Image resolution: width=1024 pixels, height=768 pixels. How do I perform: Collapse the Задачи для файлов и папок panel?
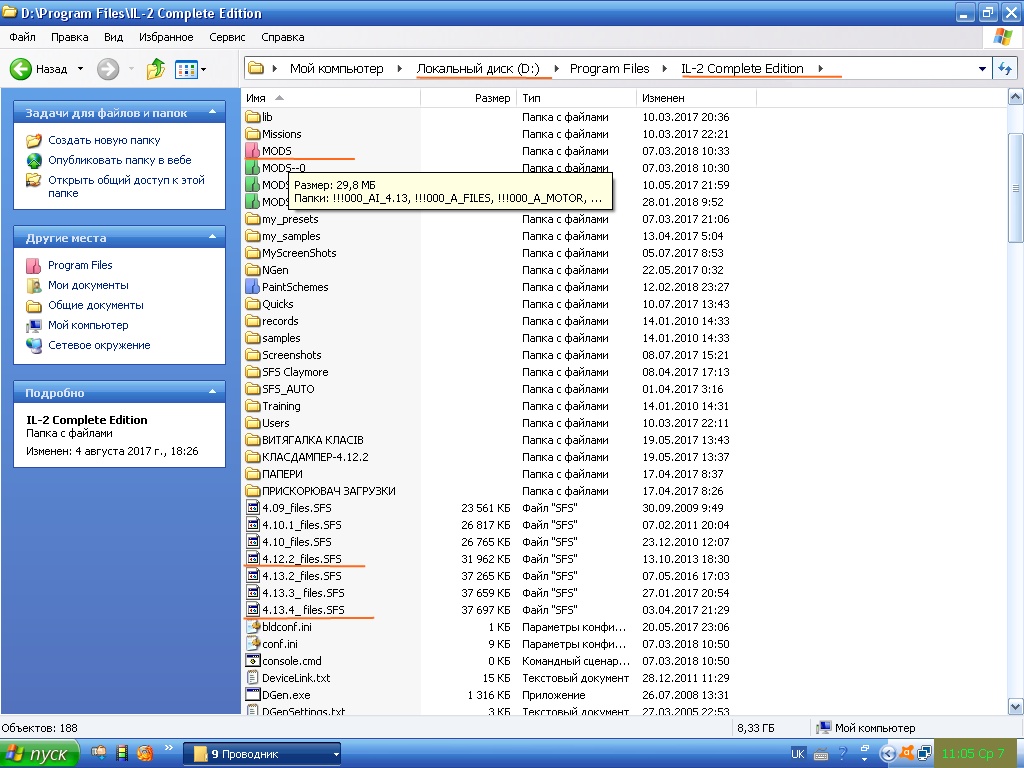click(212, 112)
